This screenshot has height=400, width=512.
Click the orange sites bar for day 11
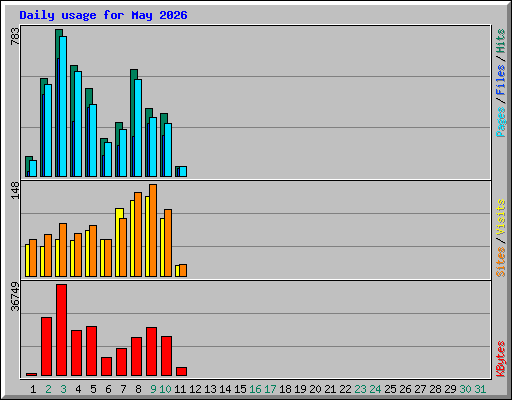point(183,270)
